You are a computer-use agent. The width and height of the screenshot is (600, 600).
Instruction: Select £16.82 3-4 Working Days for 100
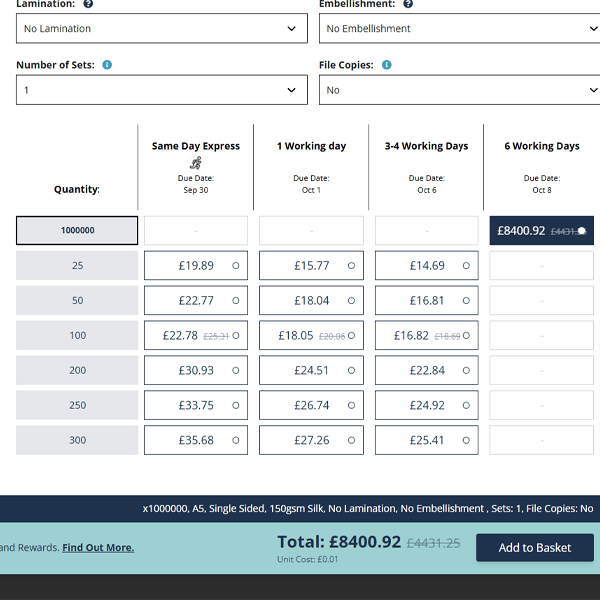coord(427,336)
